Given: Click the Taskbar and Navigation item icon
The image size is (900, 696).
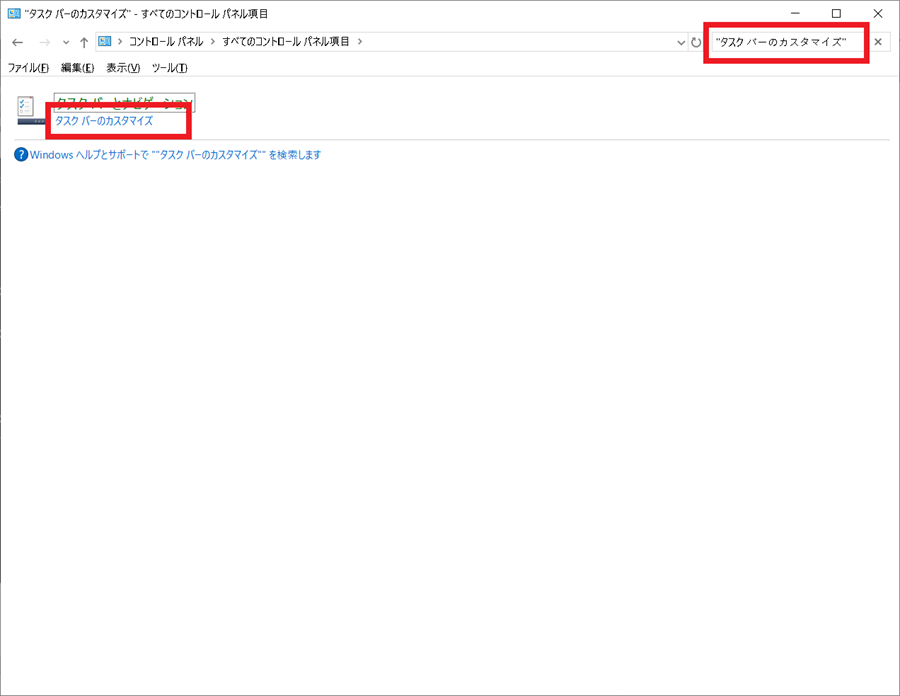Looking at the screenshot, I should 27,109.
